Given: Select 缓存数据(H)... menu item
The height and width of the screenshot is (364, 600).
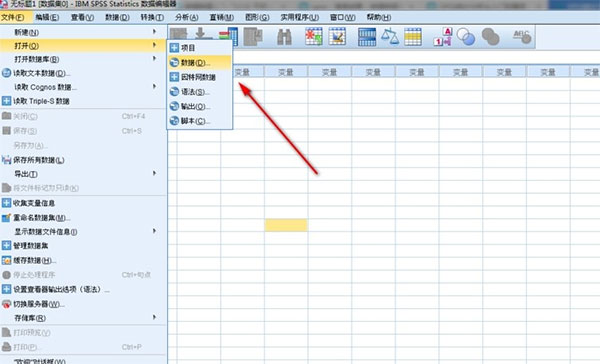Looking at the screenshot, I should 83,261.
